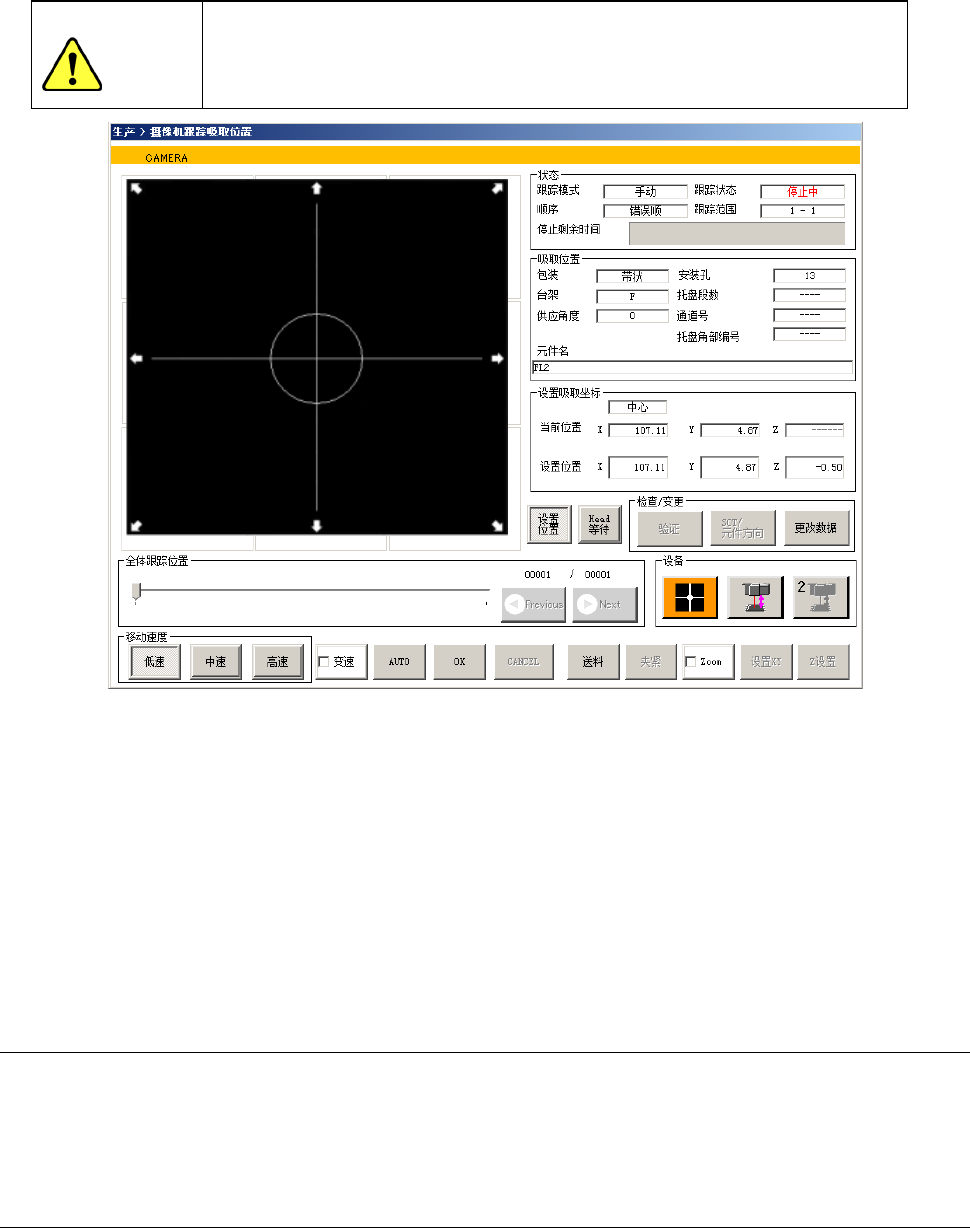Click the OK button

[x=460, y=662]
